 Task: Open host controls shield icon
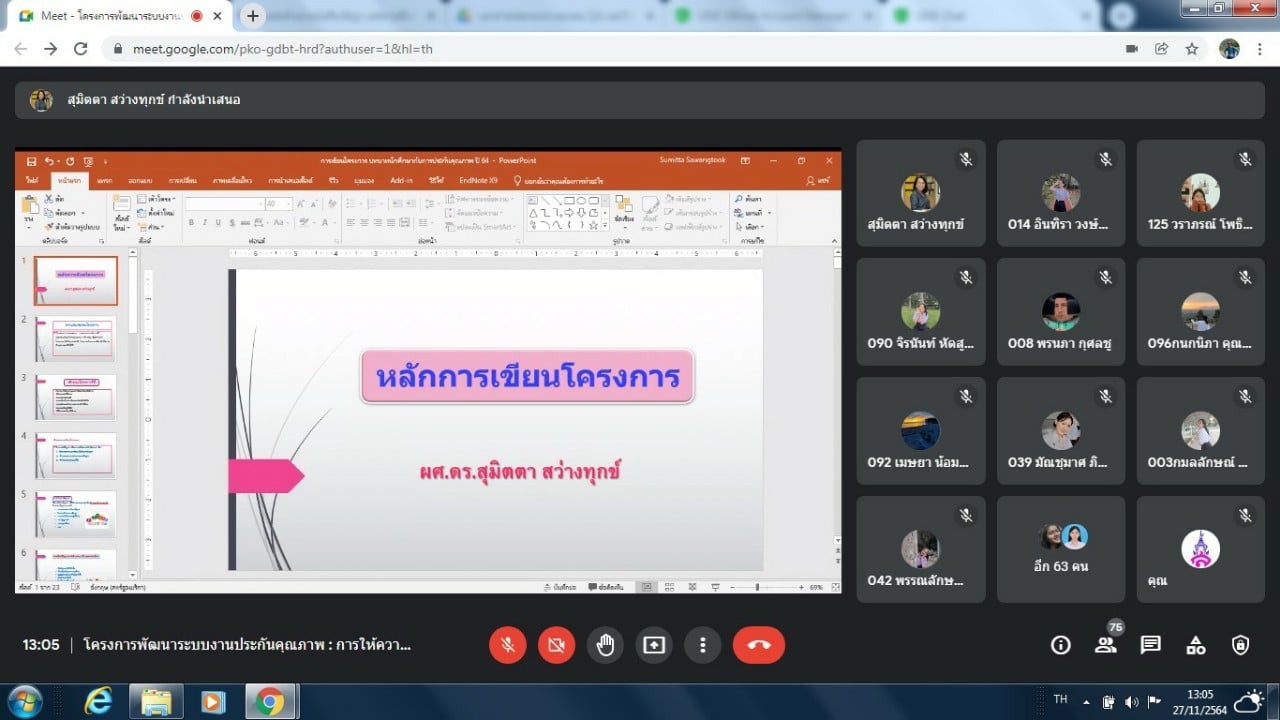tap(1241, 645)
